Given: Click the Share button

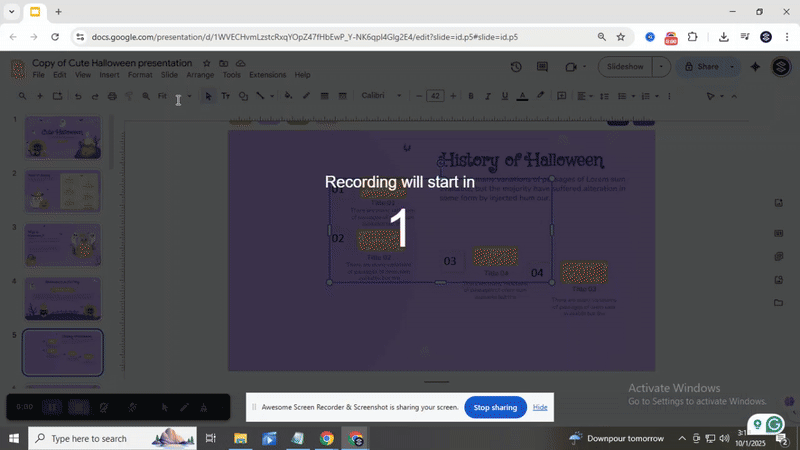Looking at the screenshot, I should 701,67.
